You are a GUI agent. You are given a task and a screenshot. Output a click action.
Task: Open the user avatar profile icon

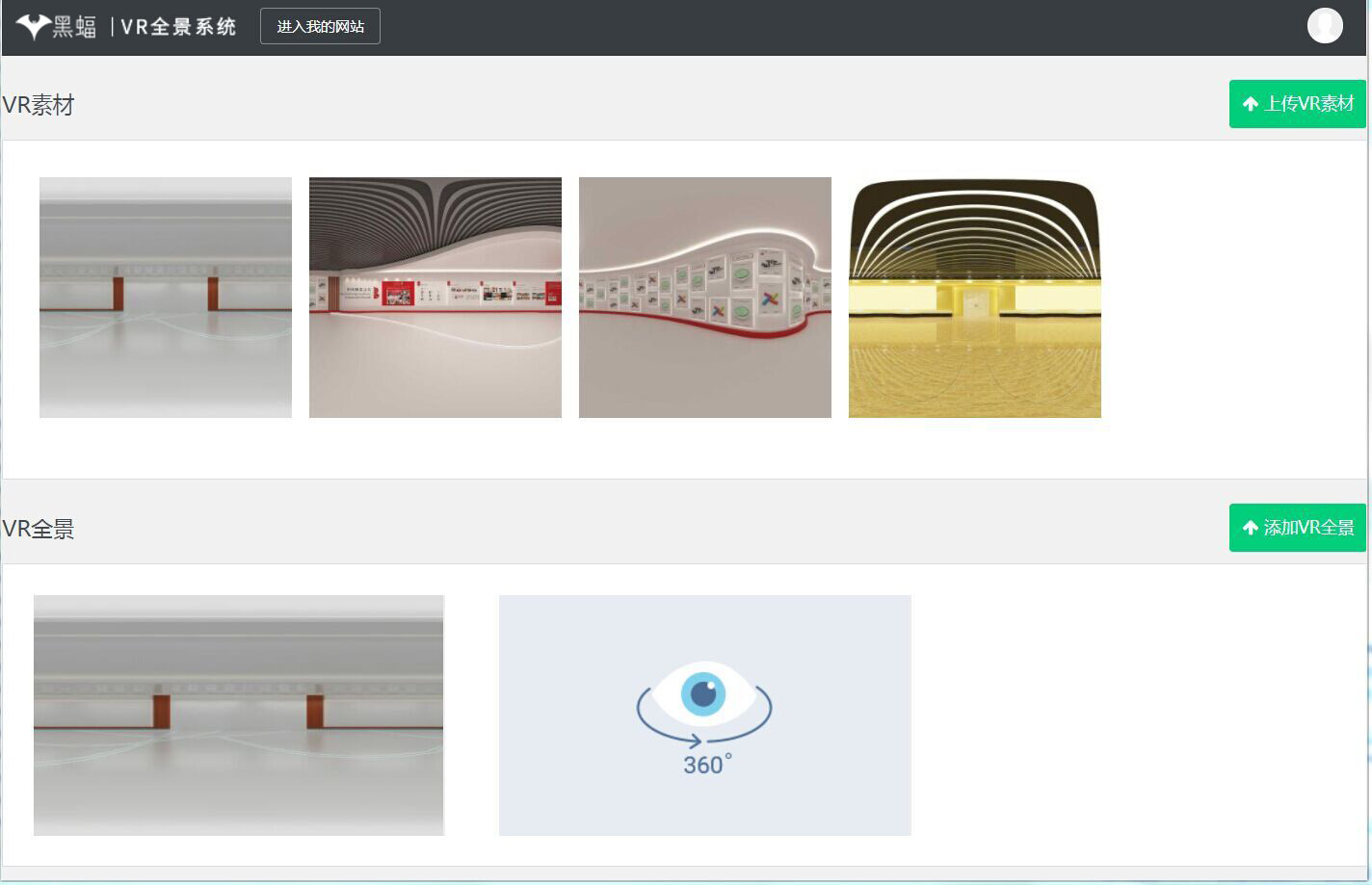click(1325, 26)
